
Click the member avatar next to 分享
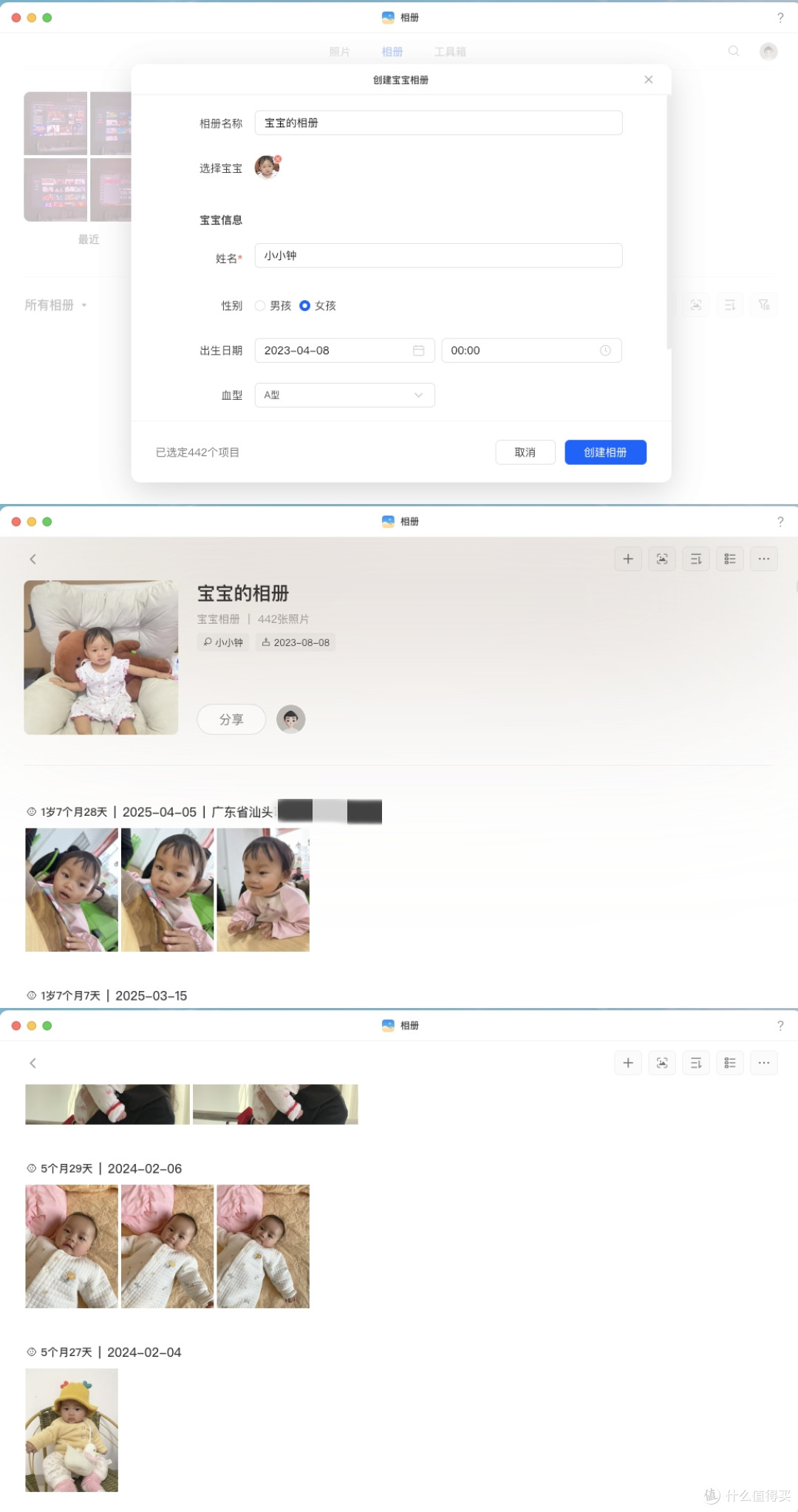[291, 720]
